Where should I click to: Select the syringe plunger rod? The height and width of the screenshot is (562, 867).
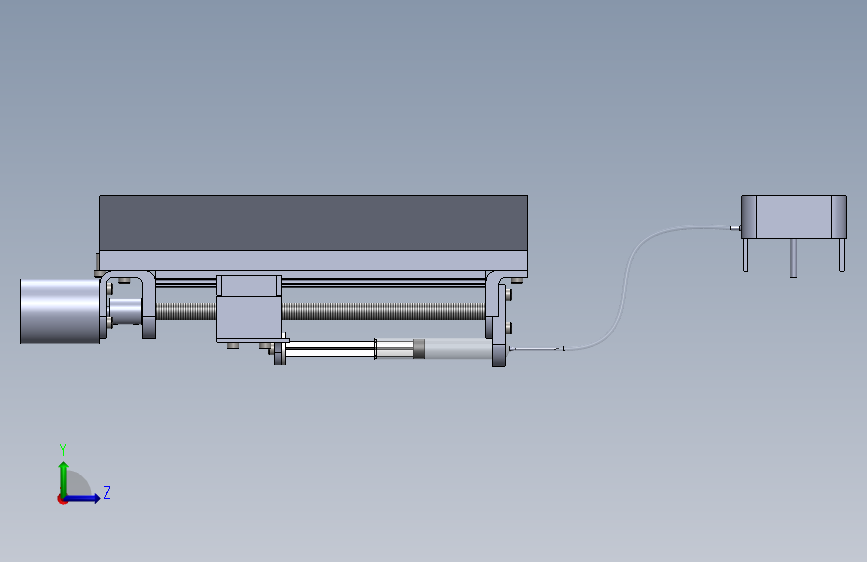[330, 349]
